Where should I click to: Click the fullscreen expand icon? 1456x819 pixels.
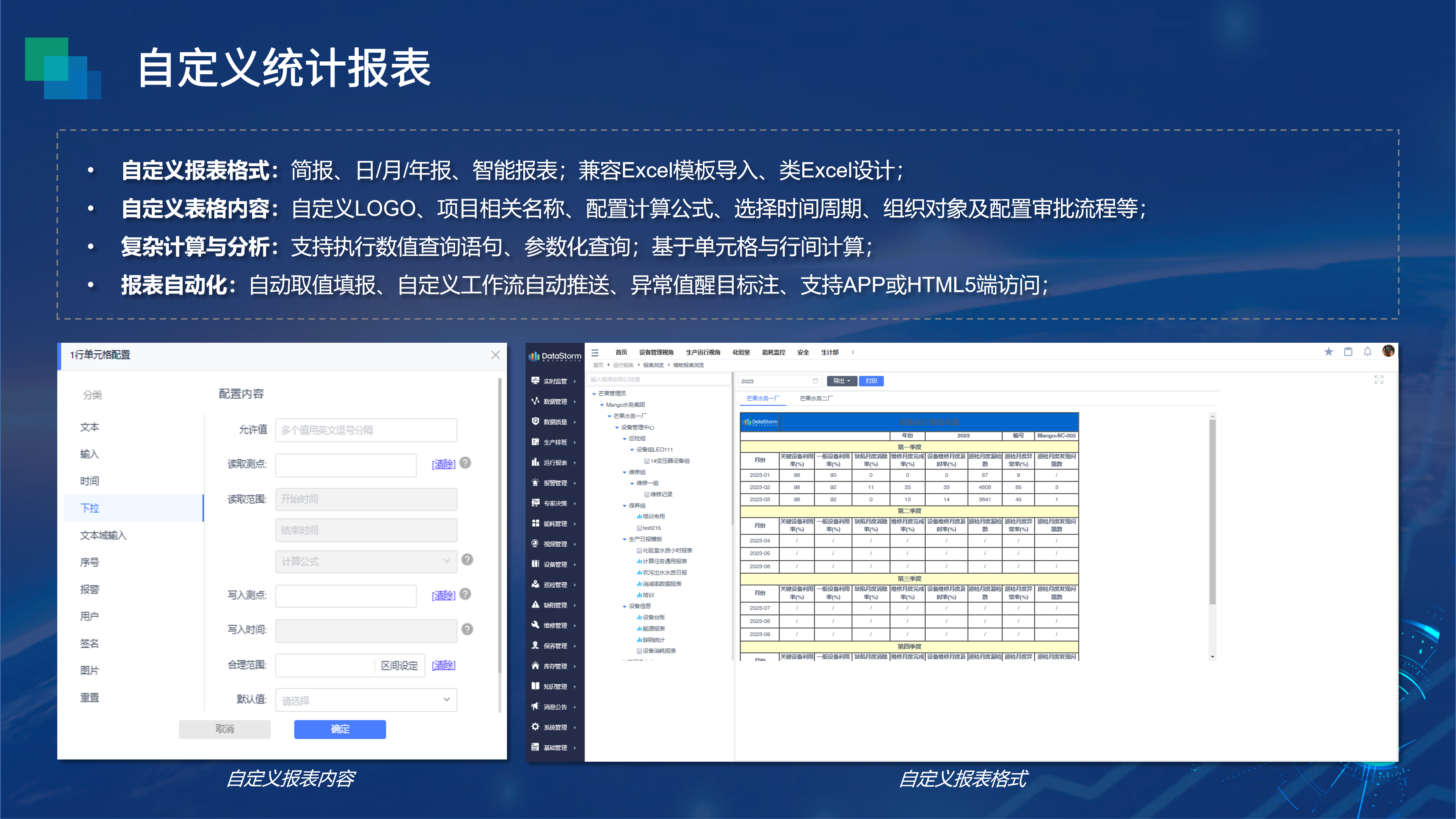coord(1379,380)
